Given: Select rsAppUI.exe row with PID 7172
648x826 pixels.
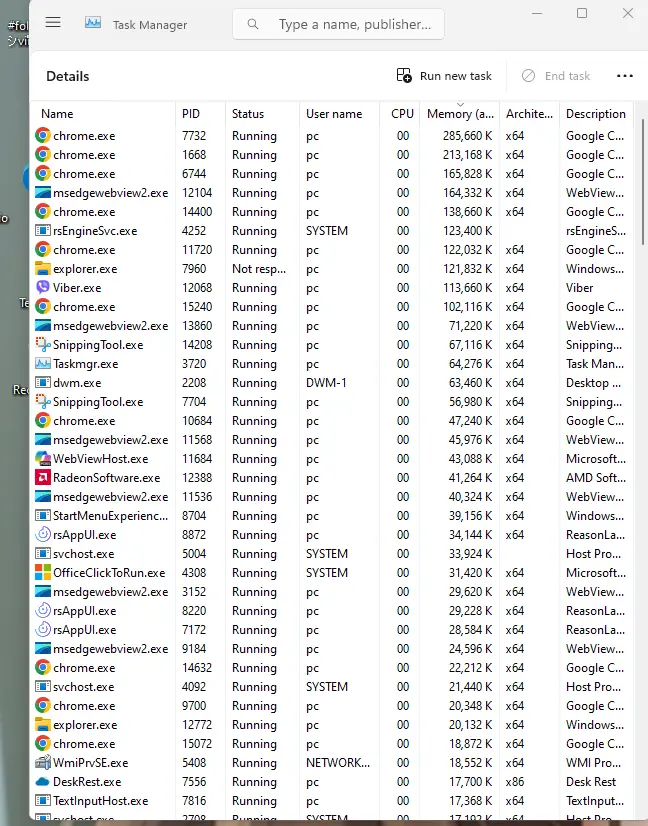Looking at the screenshot, I should (332, 630).
